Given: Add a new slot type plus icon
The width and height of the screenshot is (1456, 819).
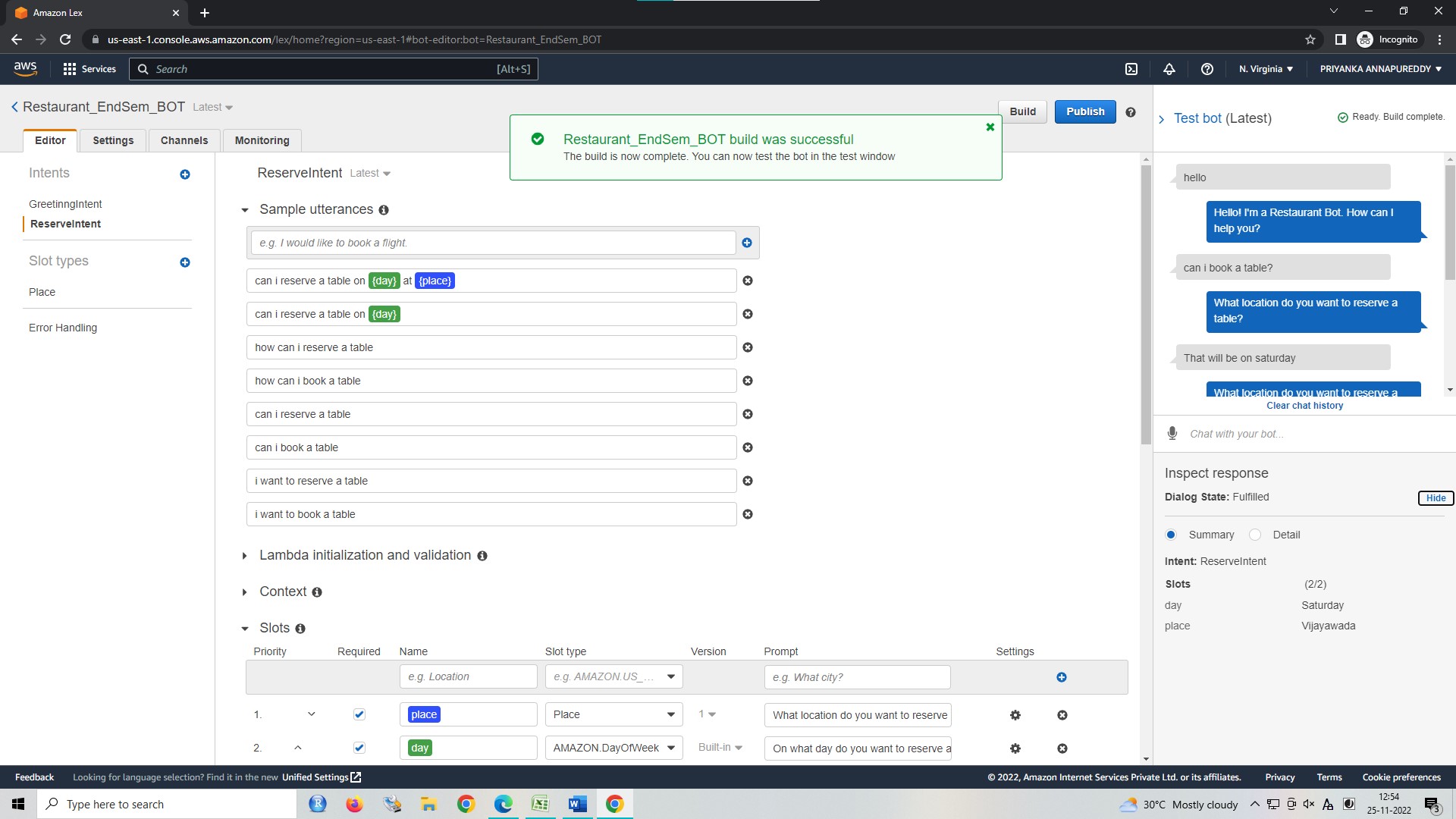Looking at the screenshot, I should point(184,262).
